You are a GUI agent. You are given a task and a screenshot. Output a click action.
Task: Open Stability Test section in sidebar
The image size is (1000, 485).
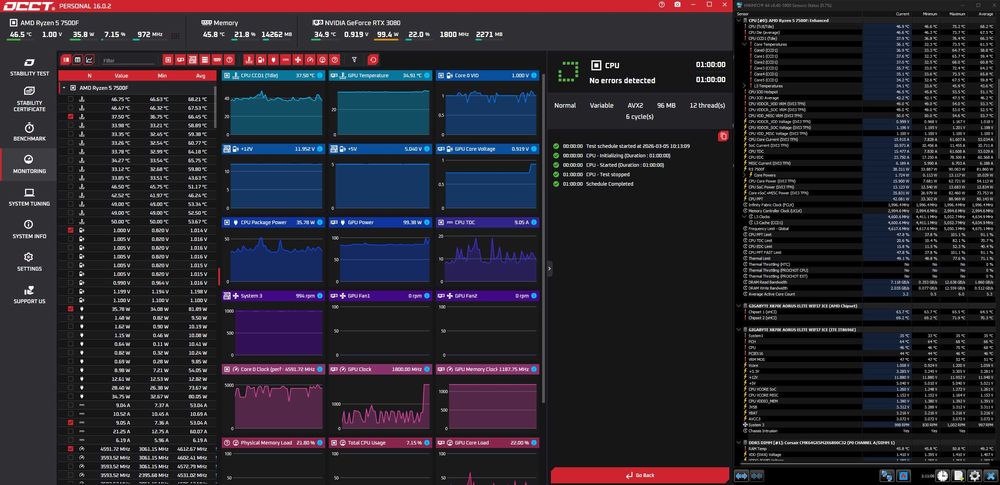click(x=29, y=68)
